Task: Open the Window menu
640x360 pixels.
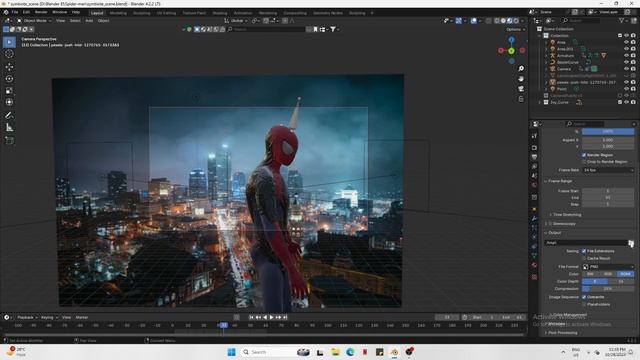Action: click(x=60, y=12)
